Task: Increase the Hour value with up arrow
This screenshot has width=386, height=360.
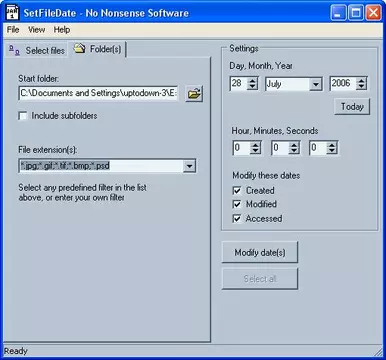Action: pos(255,145)
